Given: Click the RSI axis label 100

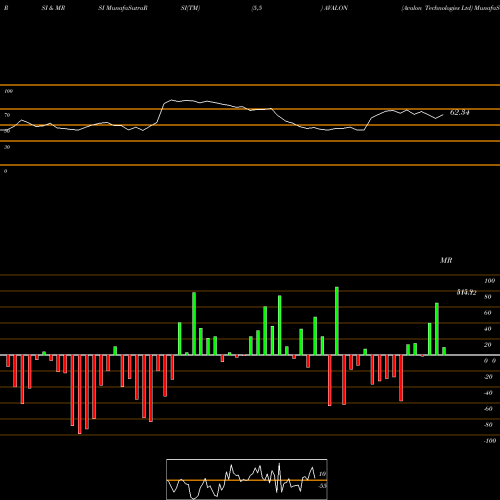Looking at the screenshot, I should pos(8,91).
